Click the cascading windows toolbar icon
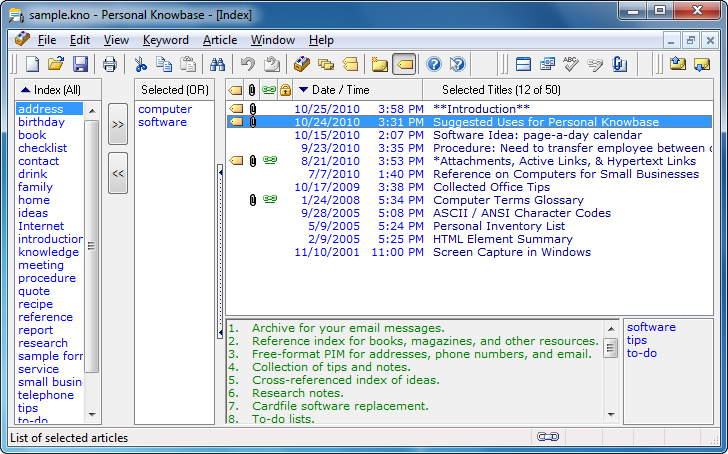This screenshot has height=454, width=728. pos(547,64)
